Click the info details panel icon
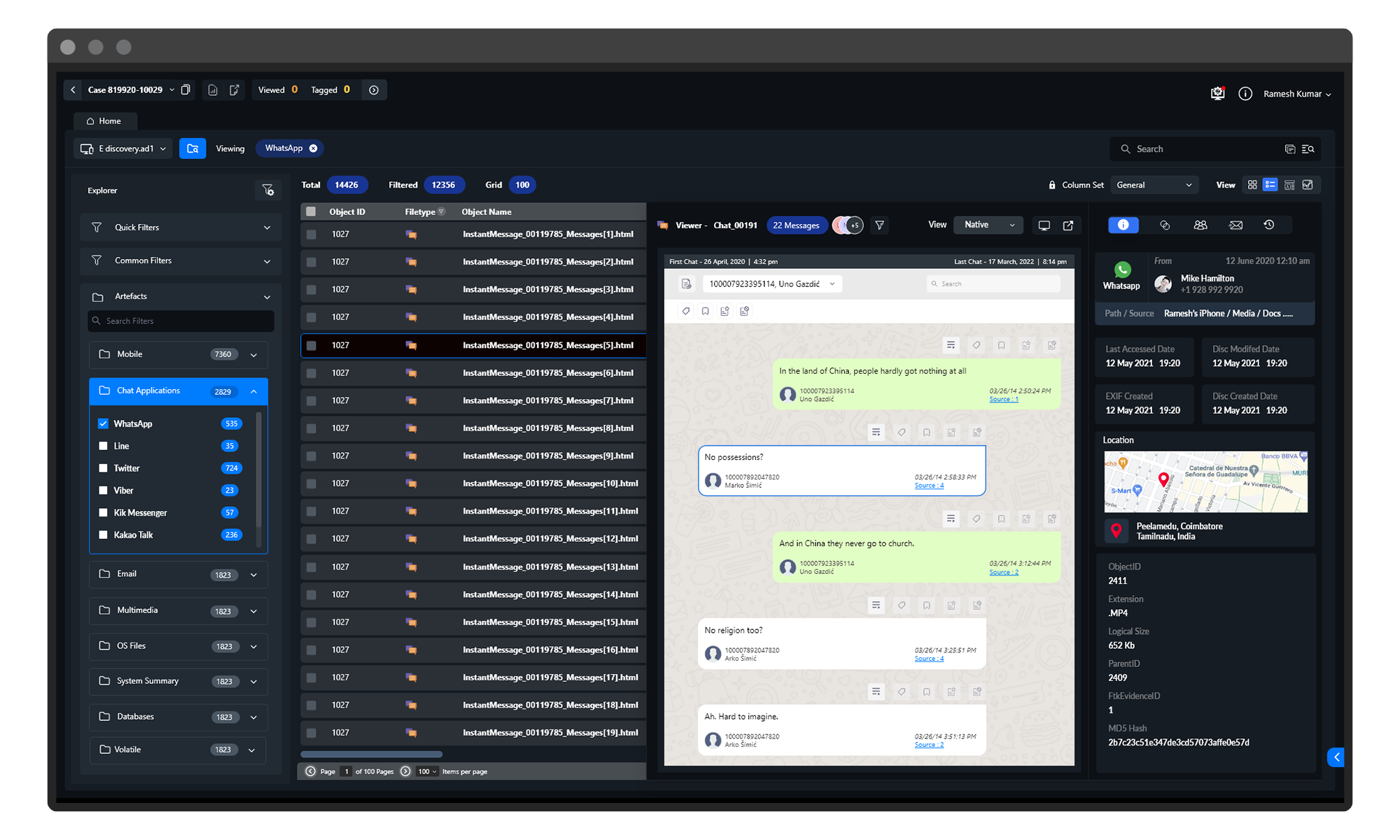1400x840 pixels. 1123,225
